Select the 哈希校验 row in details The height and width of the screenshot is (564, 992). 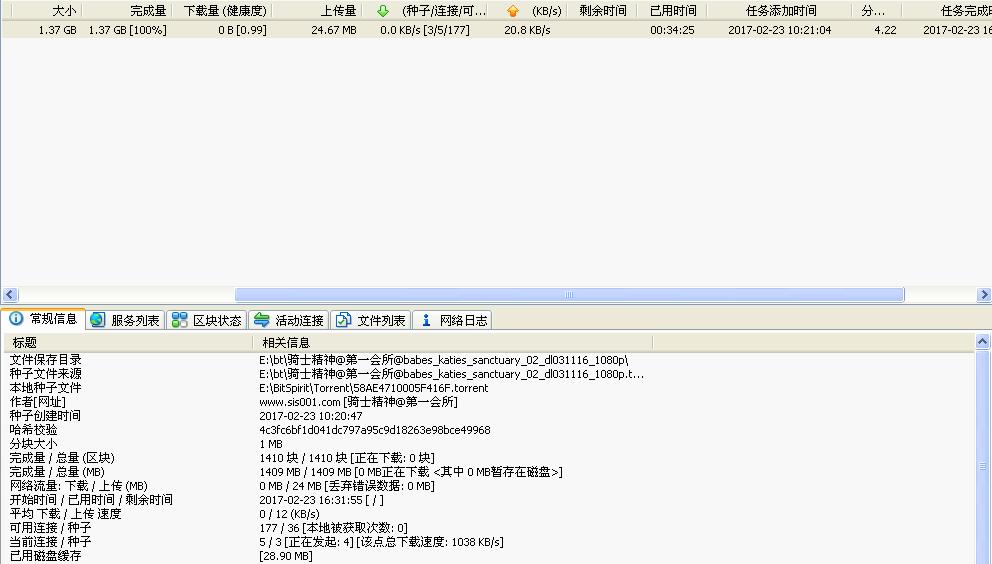point(33,430)
